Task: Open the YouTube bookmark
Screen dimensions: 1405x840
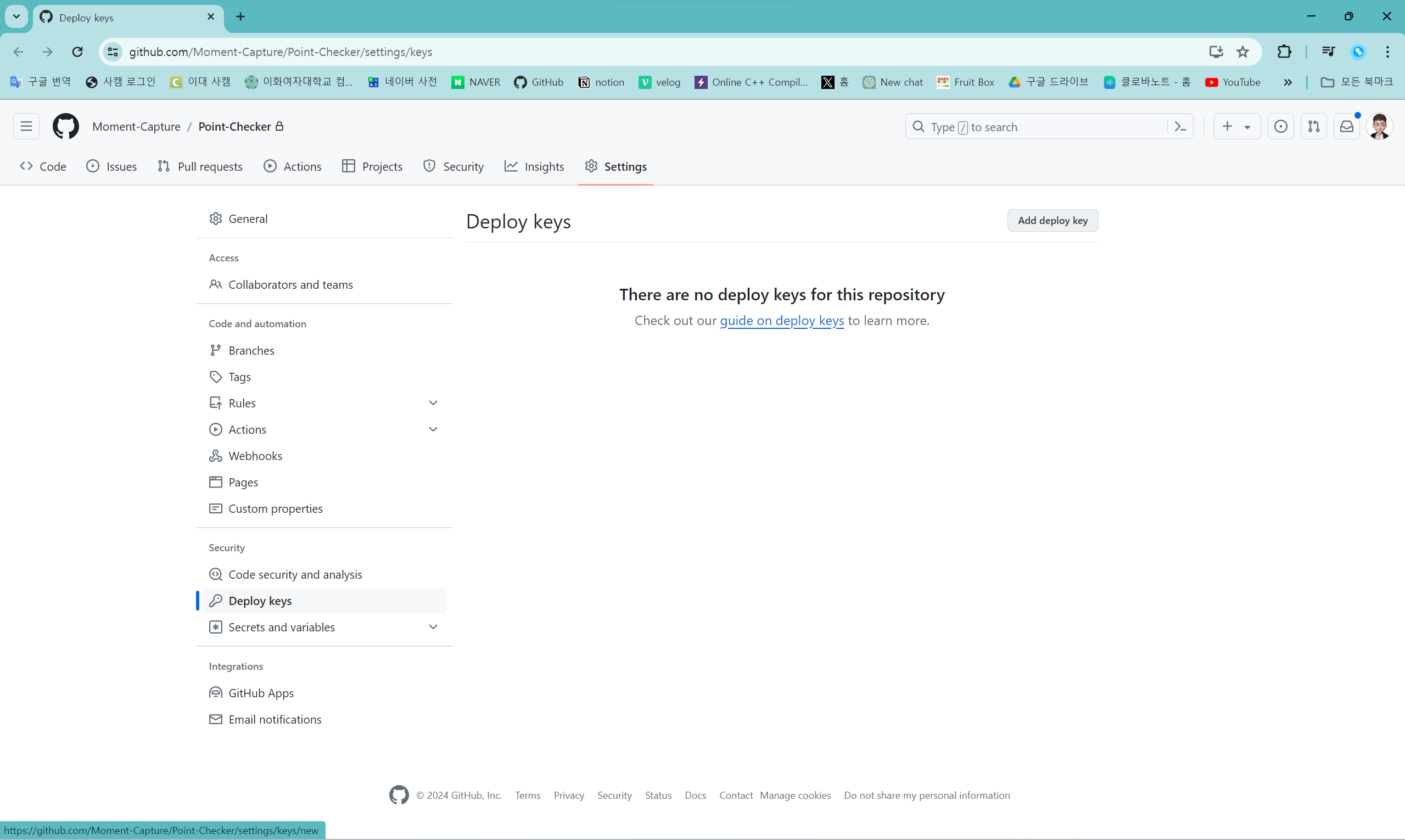Action: tap(1233, 82)
